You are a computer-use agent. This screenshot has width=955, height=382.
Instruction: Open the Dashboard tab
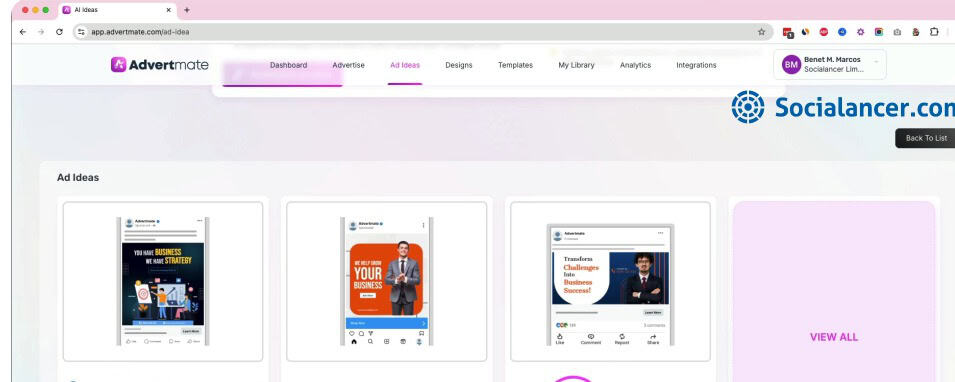288,65
